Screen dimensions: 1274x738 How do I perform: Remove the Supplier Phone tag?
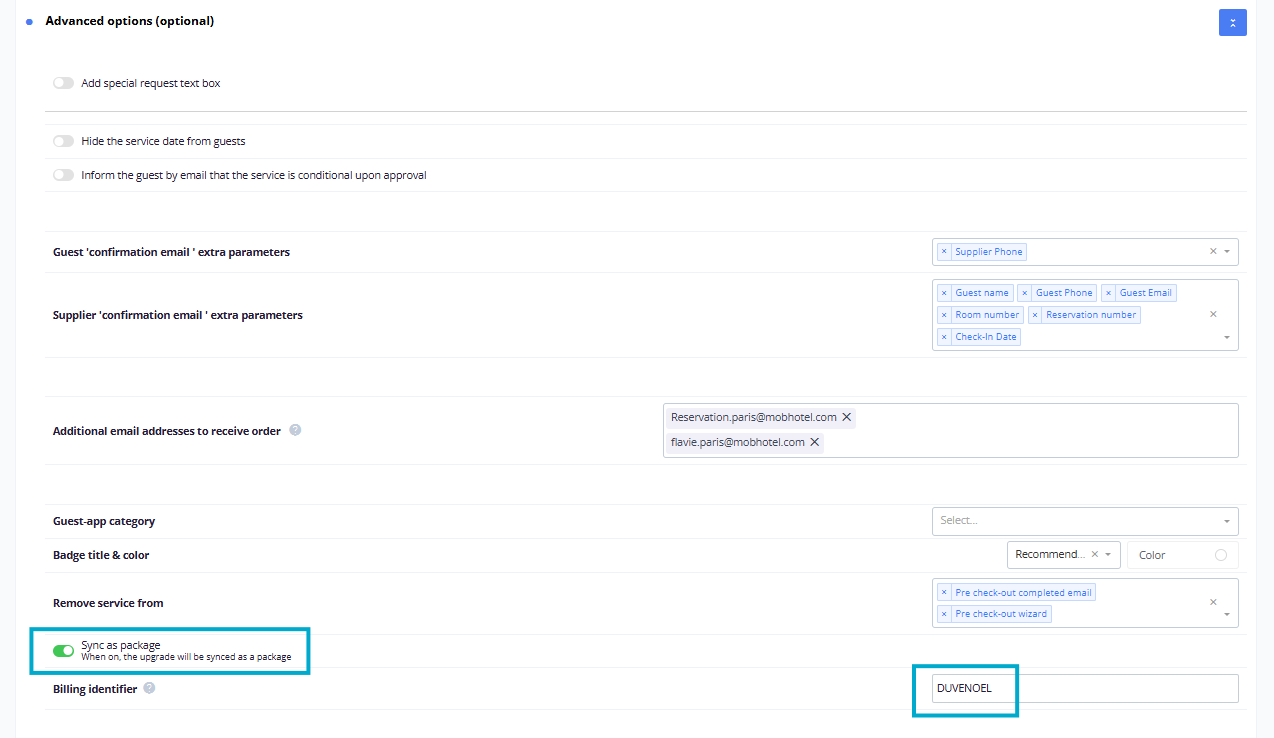tap(944, 252)
